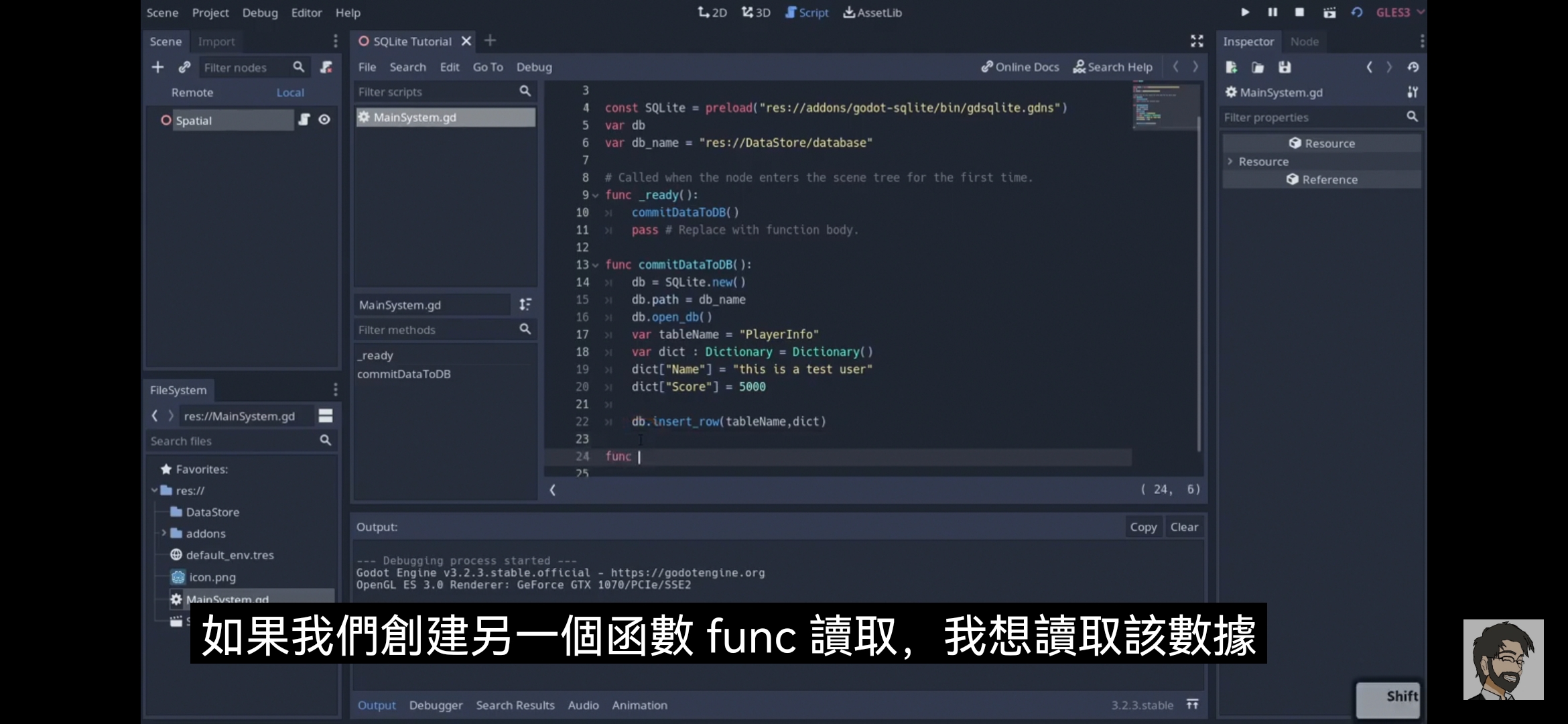This screenshot has width=1568, height=724.
Task: Open the Debug menu
Action: tap(259, 12)
